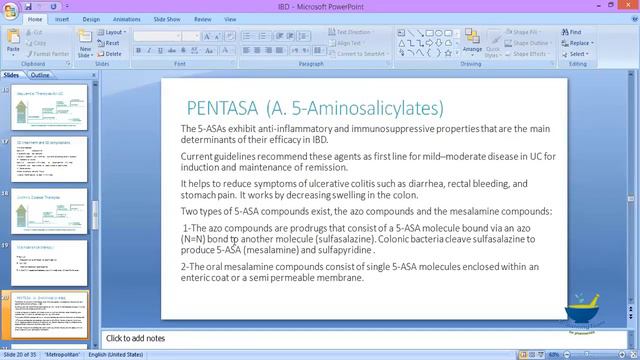Open Clipboard group dialog launcher

click(68, 64)
